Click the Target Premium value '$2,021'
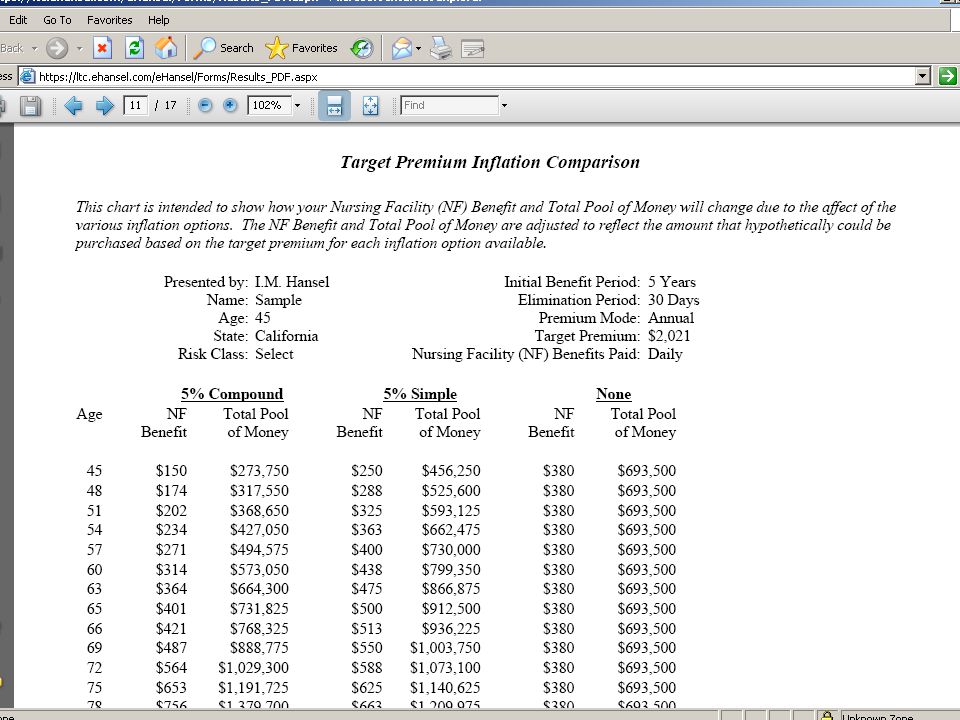This screenshot has height=720, width=960. 669,336
